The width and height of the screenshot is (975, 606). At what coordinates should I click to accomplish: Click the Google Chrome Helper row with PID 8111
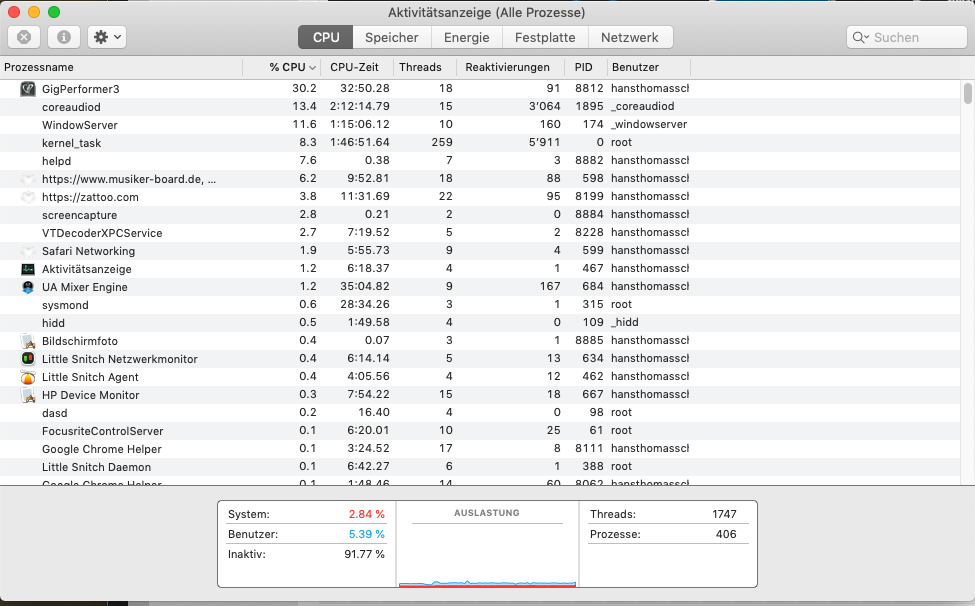pyautogui.click(x=480, y=449)
